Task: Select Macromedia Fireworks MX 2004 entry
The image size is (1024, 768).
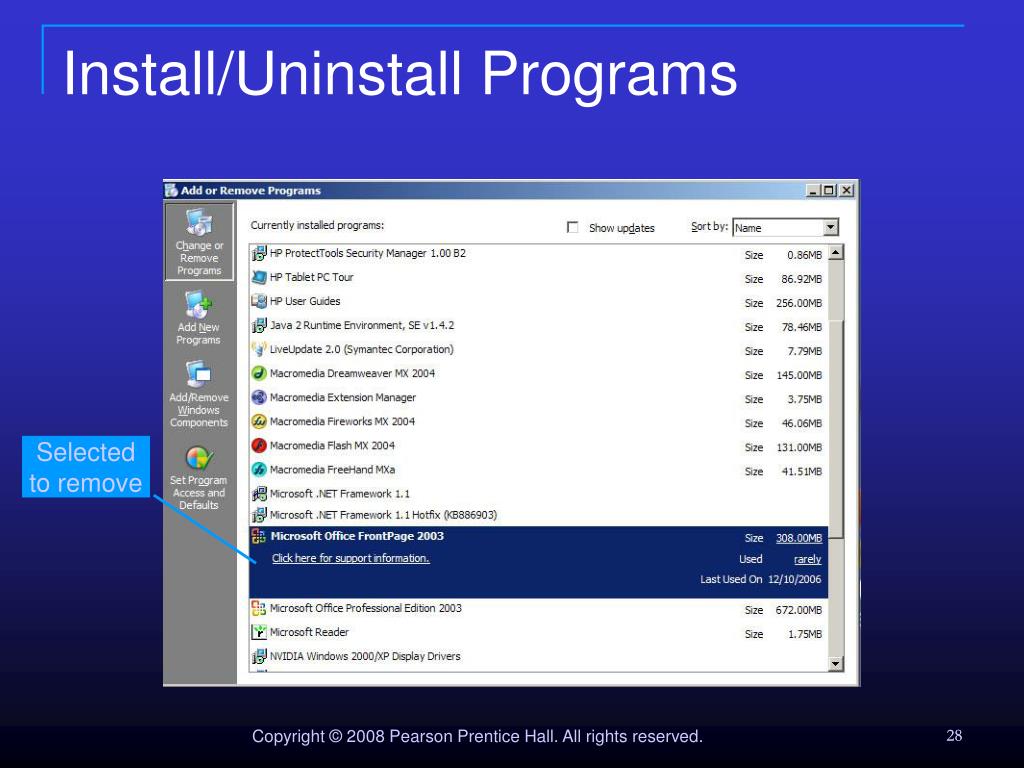Action: [539, 422]
